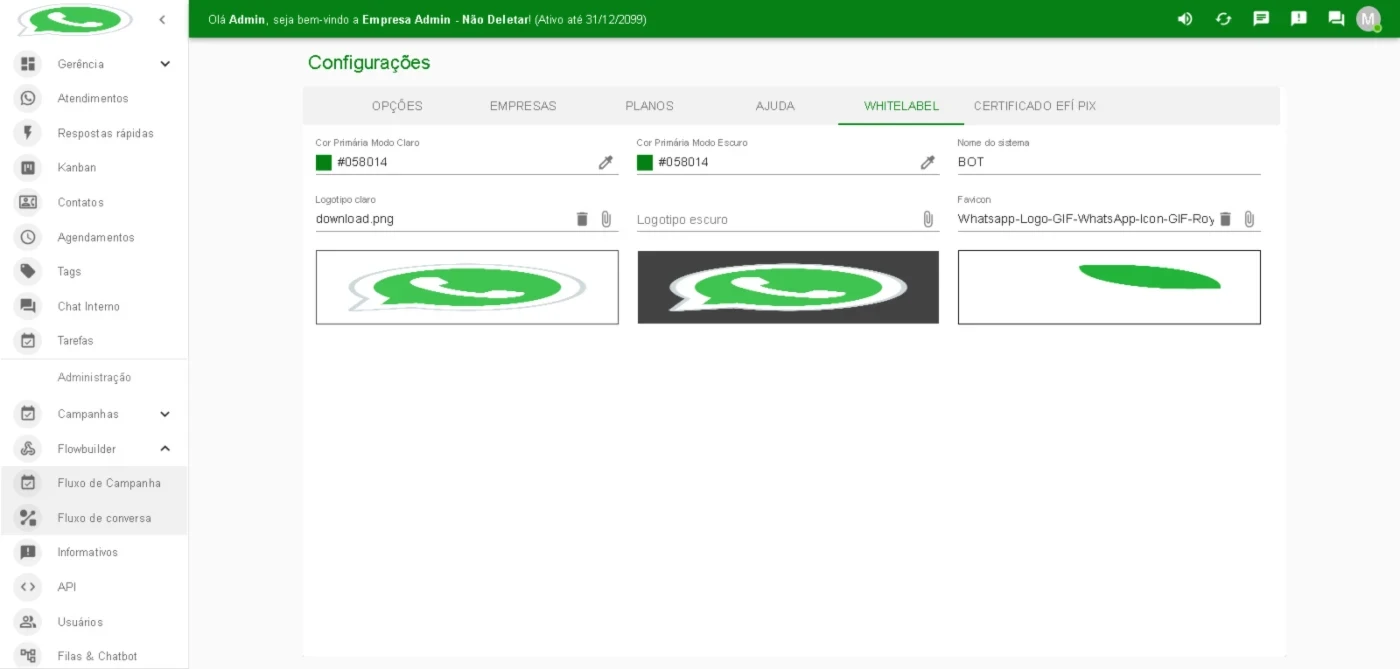Image resolution: width=1400 pixels, height=669 pixels.
Task: Switch to the EMPRESAS tab
Action: pyautogui.click(x=523, y=106)
